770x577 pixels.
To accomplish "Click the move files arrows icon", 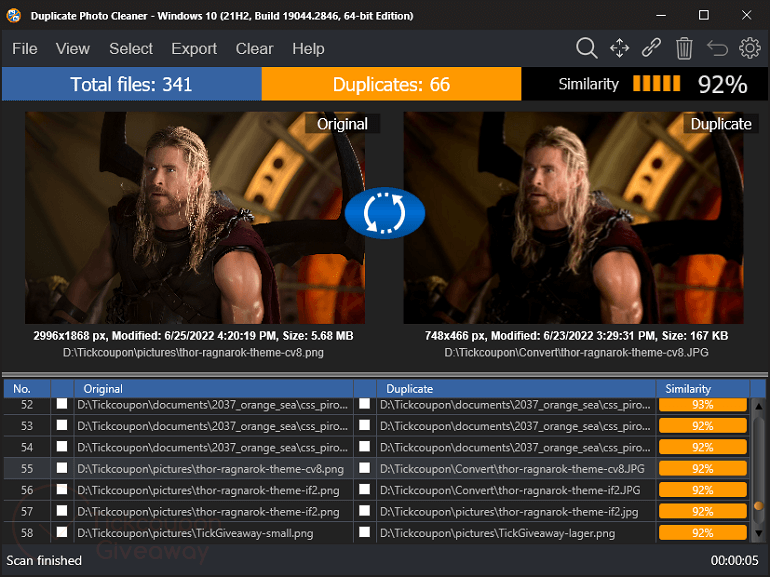I will 619,48.
